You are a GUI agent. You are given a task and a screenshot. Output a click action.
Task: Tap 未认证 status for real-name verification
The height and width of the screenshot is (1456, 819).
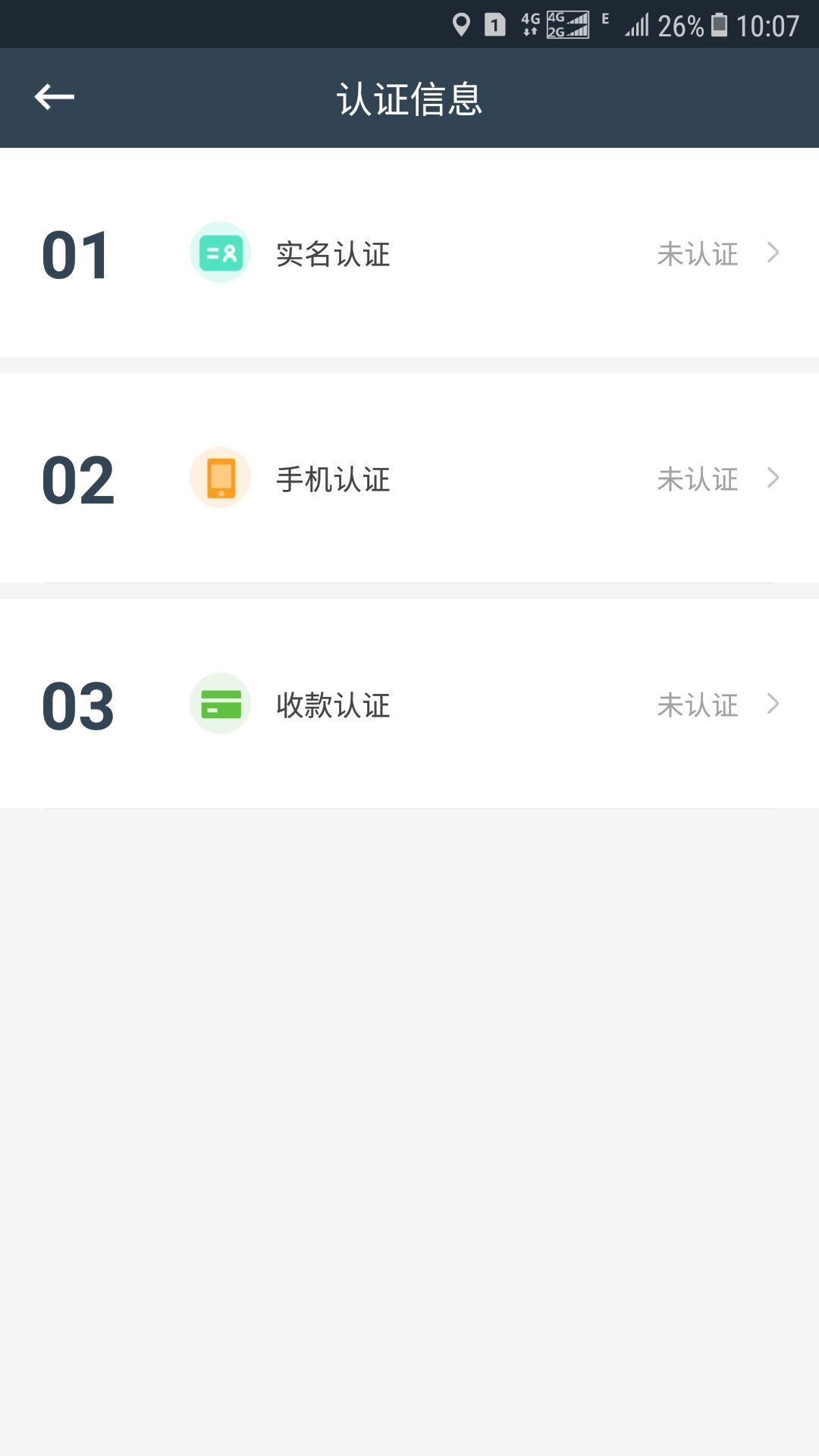(x=697, y=254)
